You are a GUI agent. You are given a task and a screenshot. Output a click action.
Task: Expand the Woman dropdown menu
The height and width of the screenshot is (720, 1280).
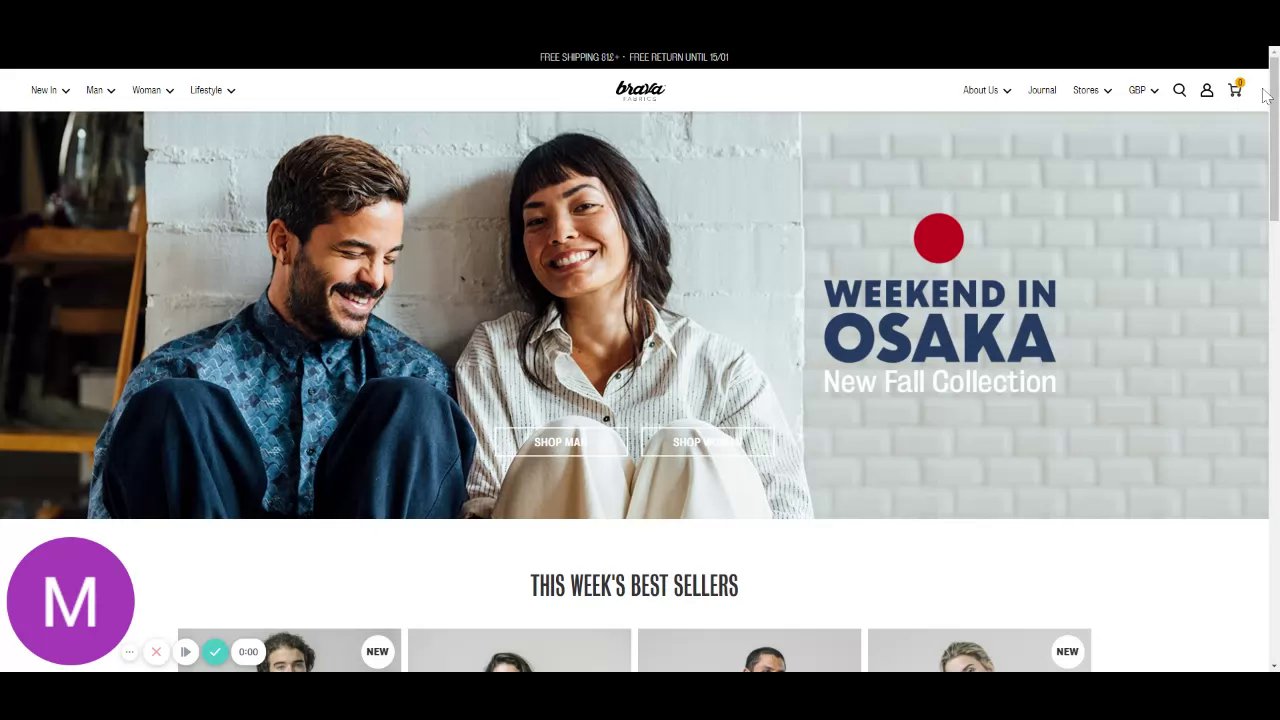tap(153, 90)
